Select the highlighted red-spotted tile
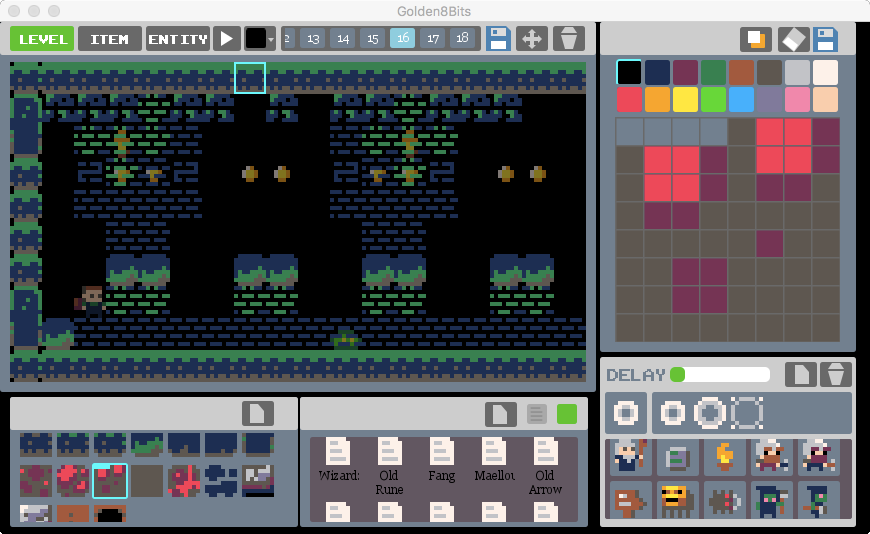The width and height of the screenshot is (870, 534). pos(110,481)
